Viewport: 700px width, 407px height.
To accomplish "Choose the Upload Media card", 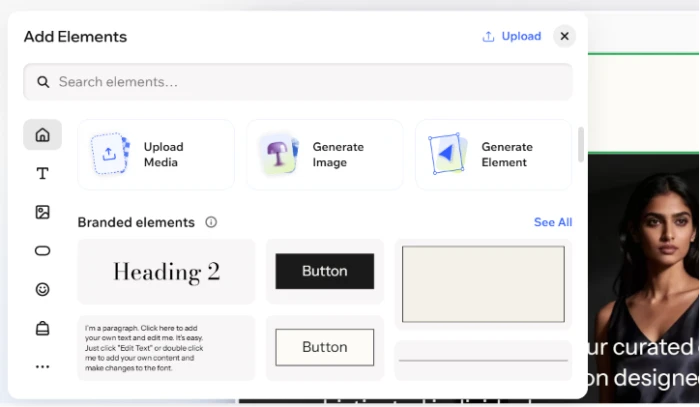I will coord(156,154).
